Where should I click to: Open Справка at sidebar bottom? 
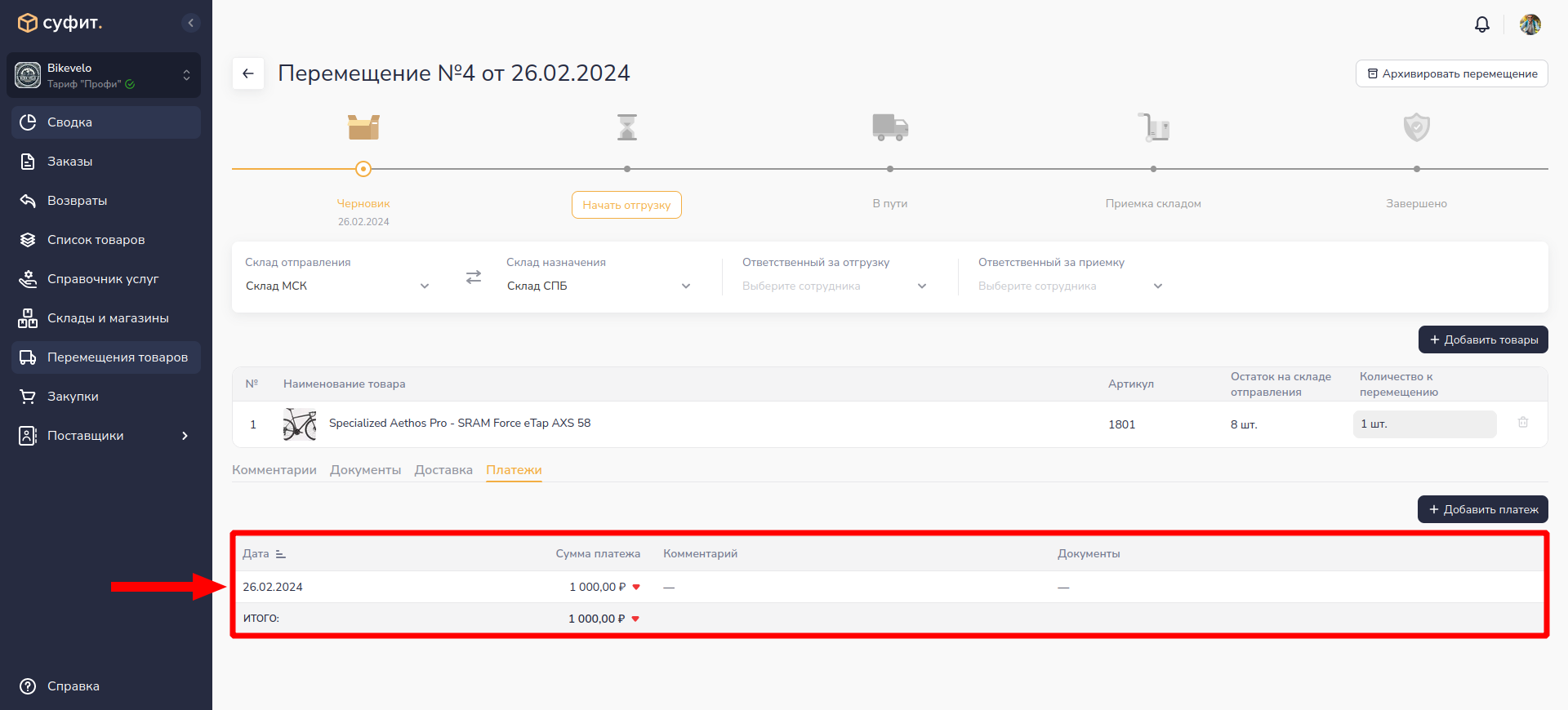106,686
